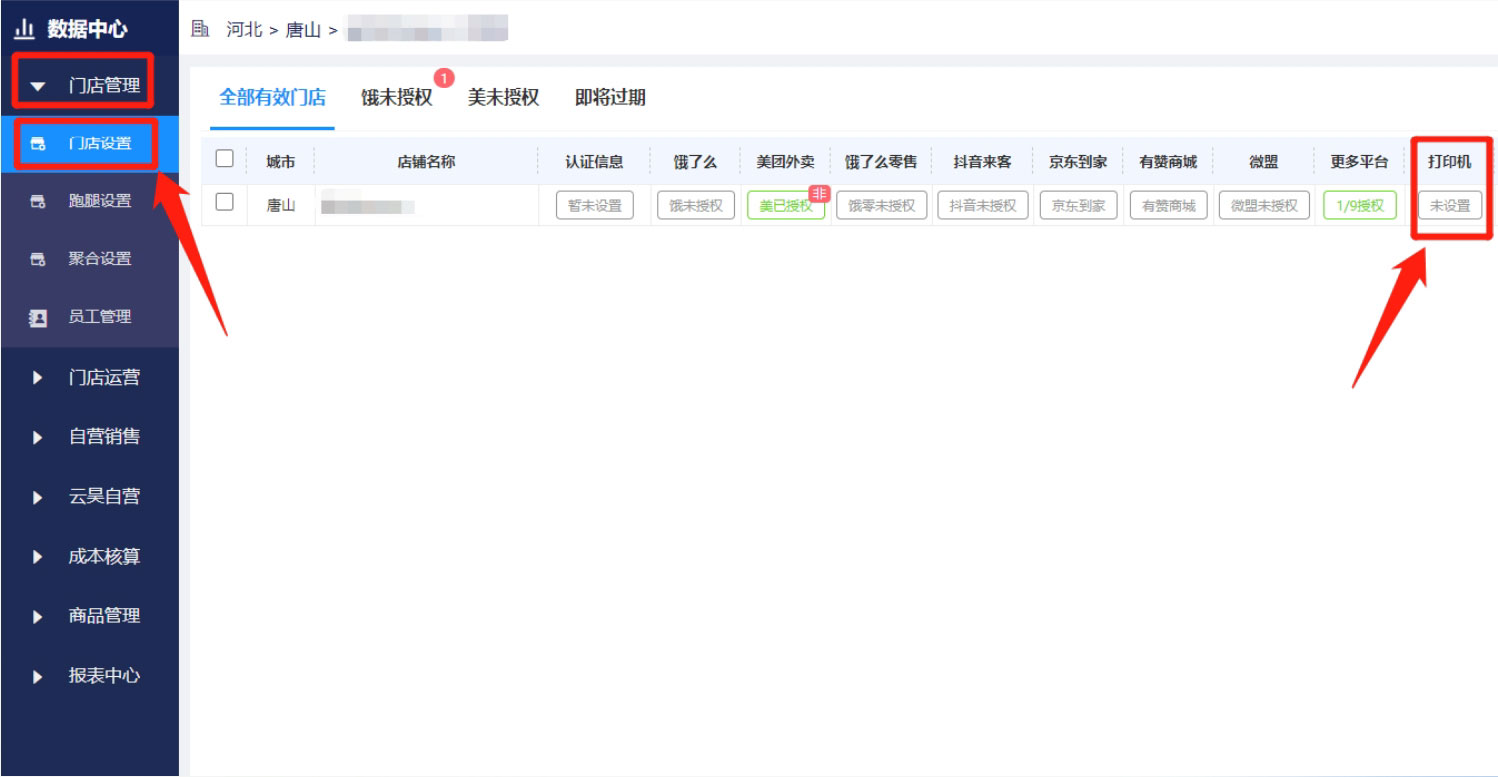Expand the 商品管理 sidebar menu

pos(103,616)
